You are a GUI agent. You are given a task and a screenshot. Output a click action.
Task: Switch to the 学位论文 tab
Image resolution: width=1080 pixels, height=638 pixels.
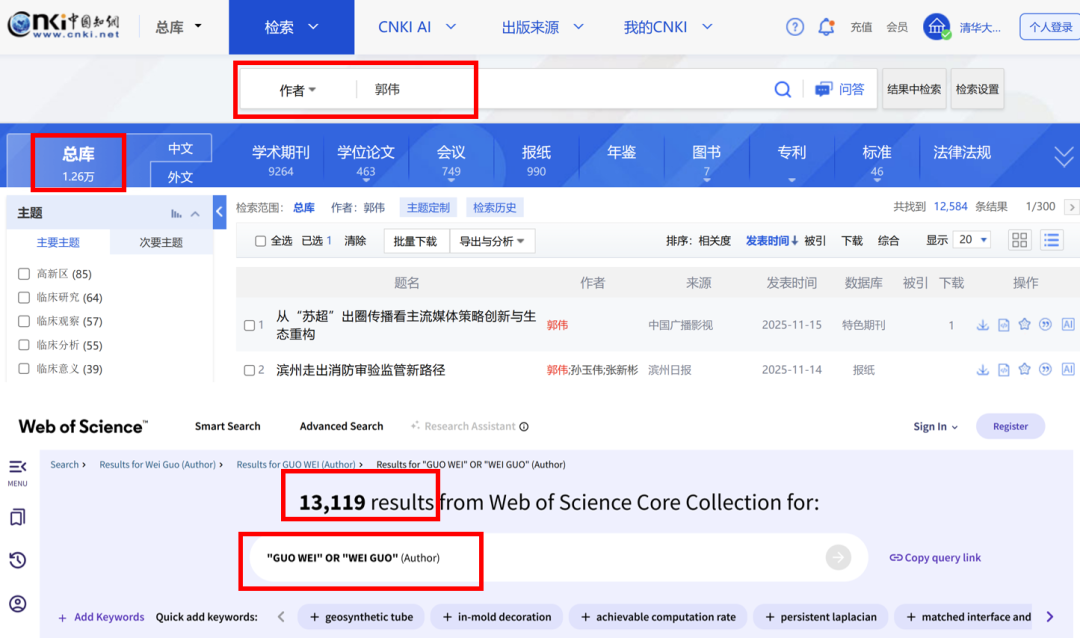(366, 159)
